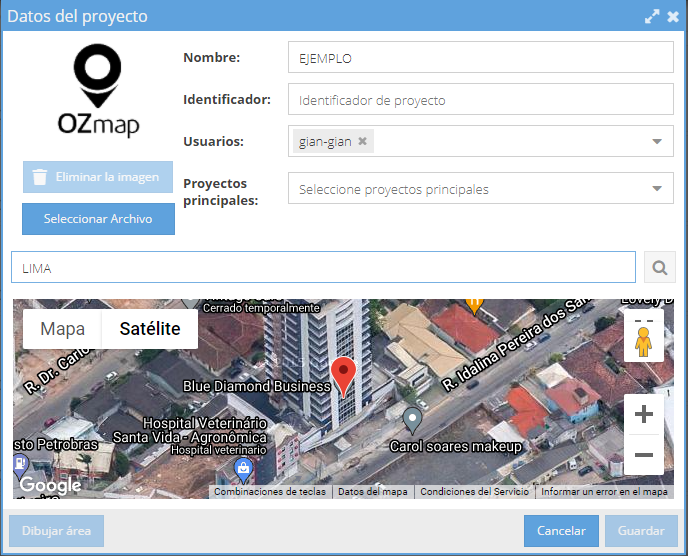The width and height of the screenshot is (688, 556).
Task: Focus the location search field containing LIMA
Action: pos(323,267)
